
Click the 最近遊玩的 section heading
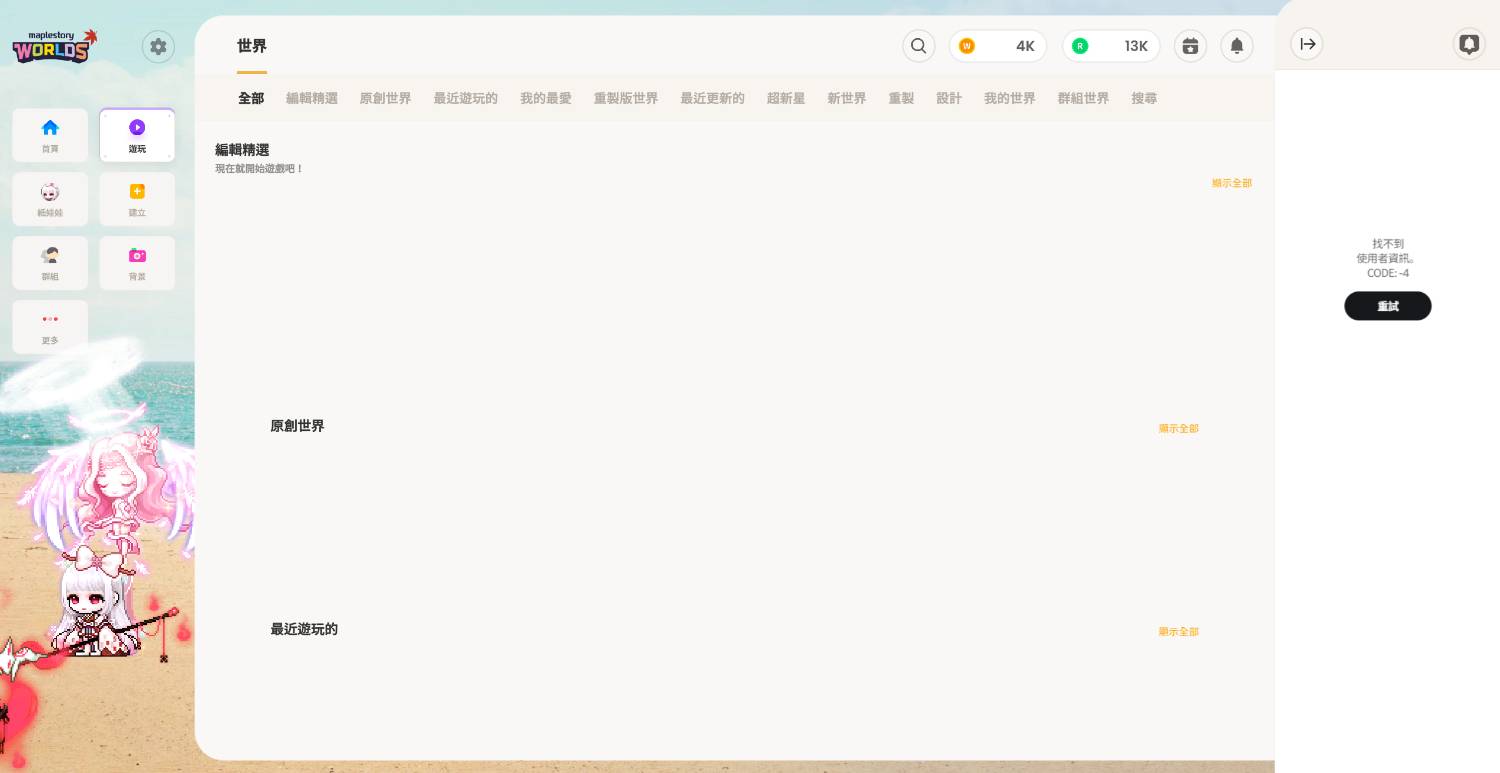[x=304, y=629]
